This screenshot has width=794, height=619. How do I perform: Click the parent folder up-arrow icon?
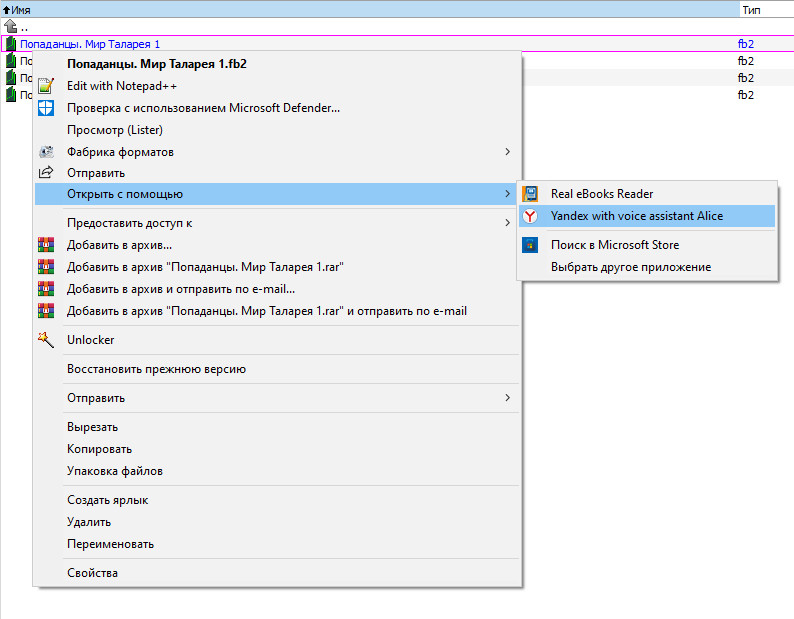(x=11, y=26)
